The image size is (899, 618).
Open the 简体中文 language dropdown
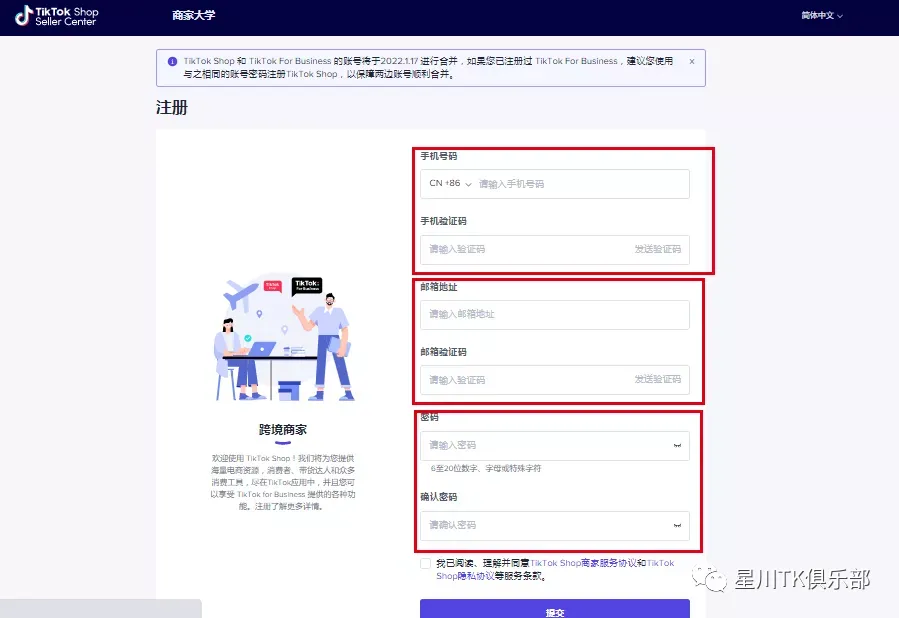pos(822,15)
